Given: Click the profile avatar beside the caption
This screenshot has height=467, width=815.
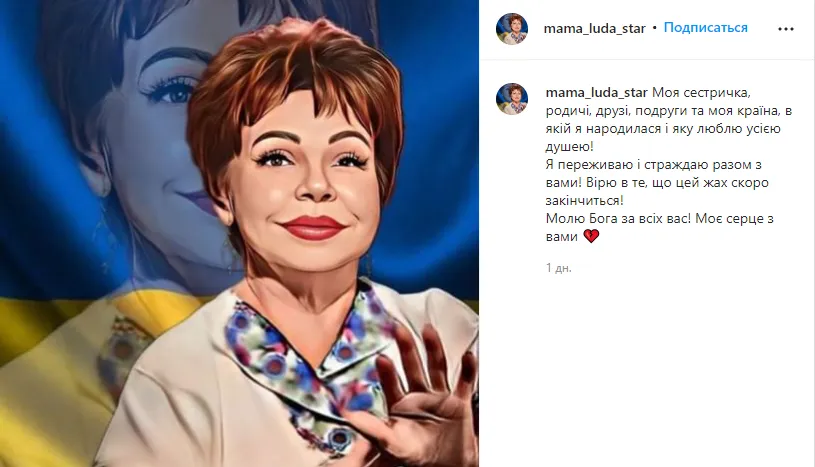Looking at the screenshot, I should (512, 99).
